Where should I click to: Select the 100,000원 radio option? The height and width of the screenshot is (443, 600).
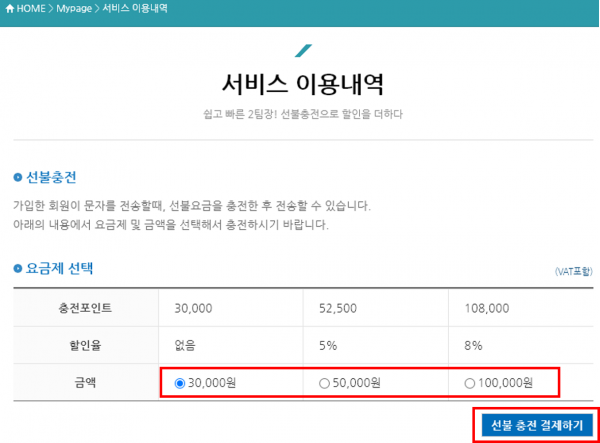click(x=470, y=383)
